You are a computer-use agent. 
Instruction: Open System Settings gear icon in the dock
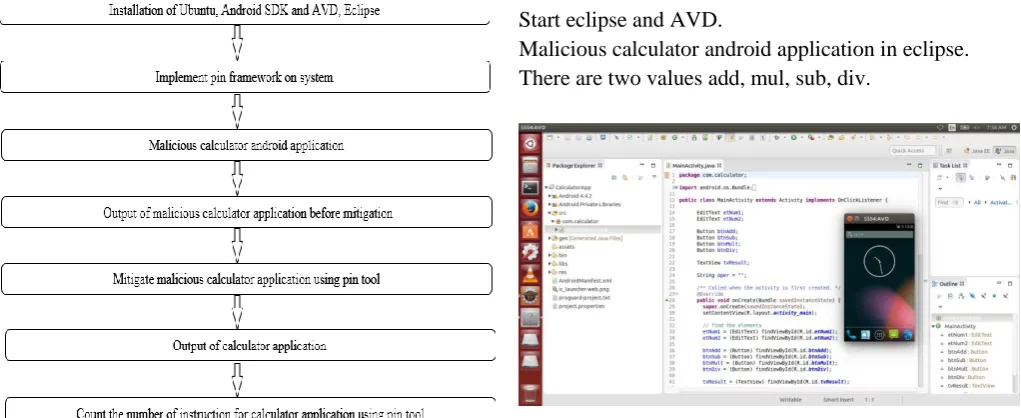[530, 252]
